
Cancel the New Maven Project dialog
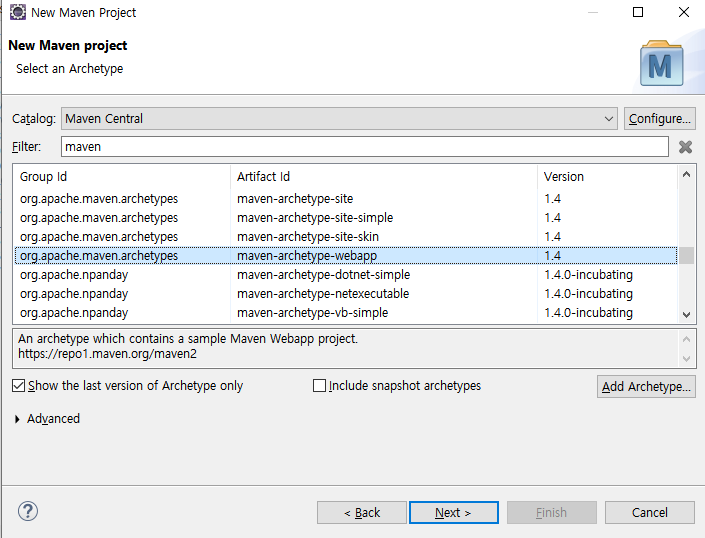click(650, 512)
